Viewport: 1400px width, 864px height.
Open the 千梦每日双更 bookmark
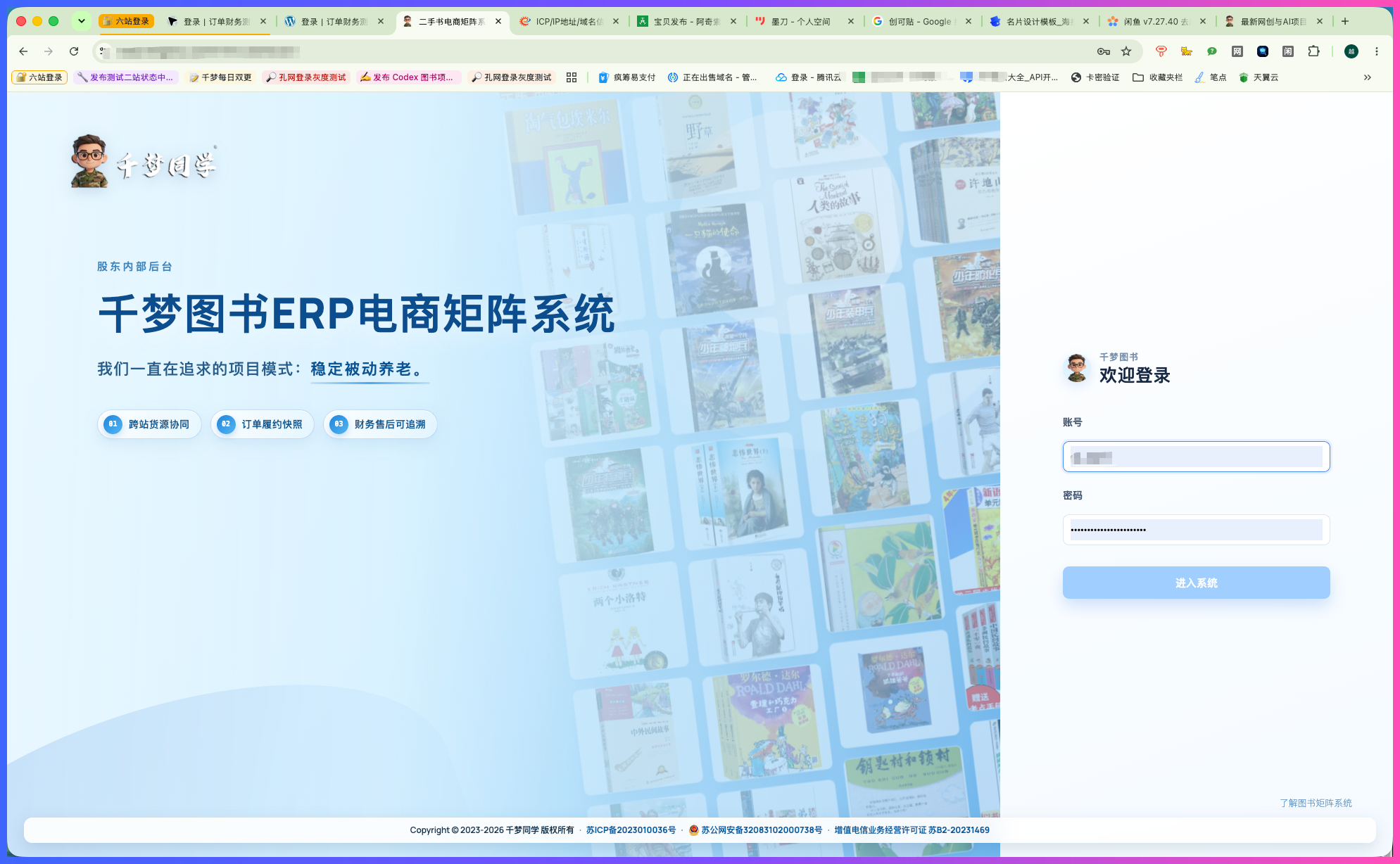[x=220, y=77]
